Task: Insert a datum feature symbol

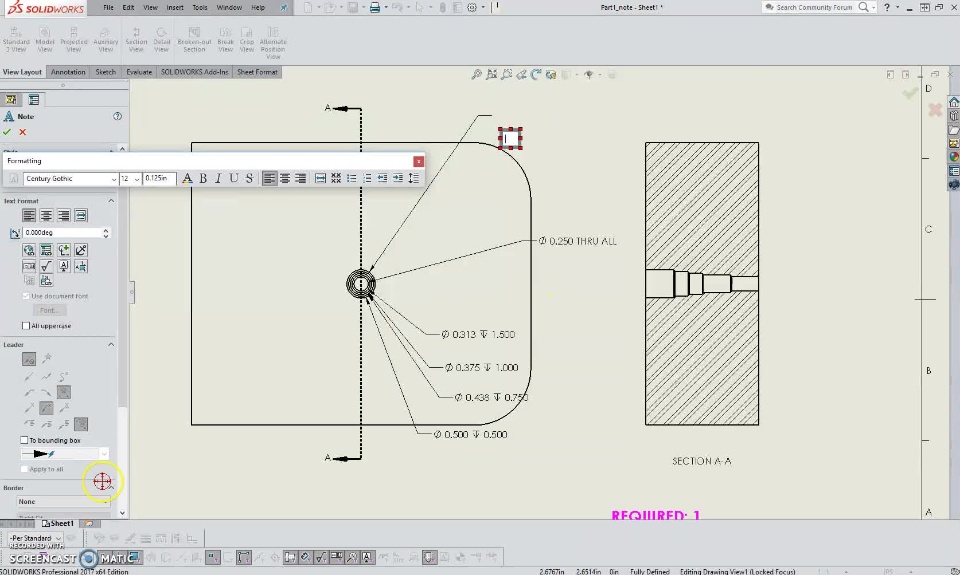Action: click(x=63, y=266)
